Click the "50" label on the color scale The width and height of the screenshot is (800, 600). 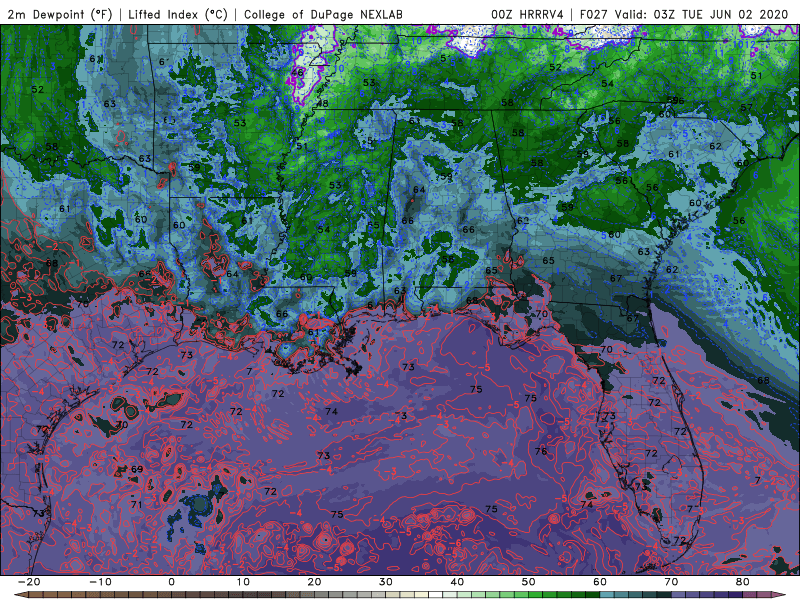pyautogui.click(x=529, y=582)
